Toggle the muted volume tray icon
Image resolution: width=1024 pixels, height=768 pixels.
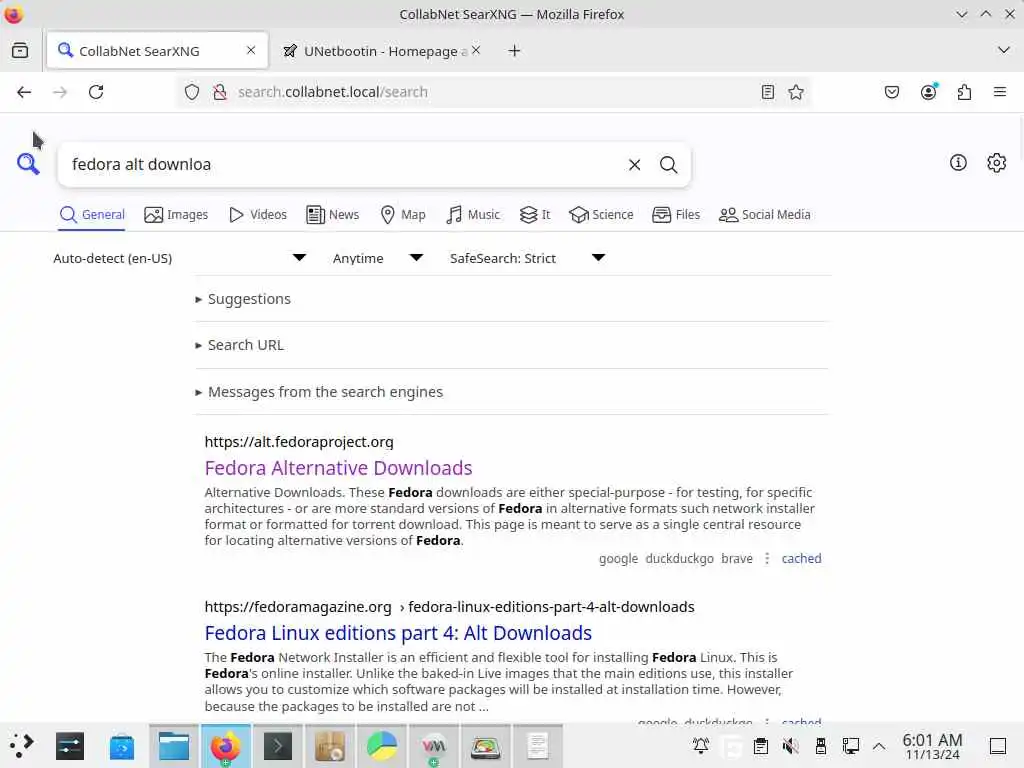790,746
